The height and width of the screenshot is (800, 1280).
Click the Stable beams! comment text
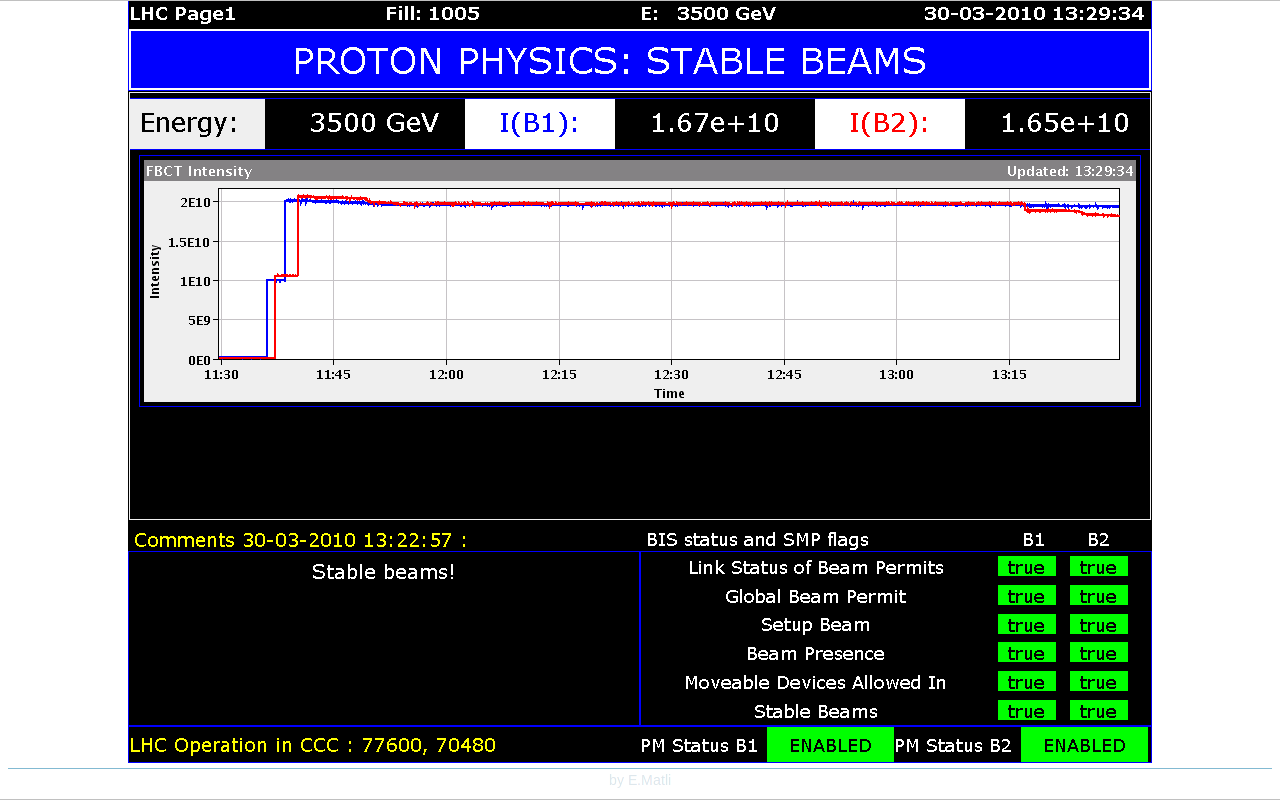(384, 572)
